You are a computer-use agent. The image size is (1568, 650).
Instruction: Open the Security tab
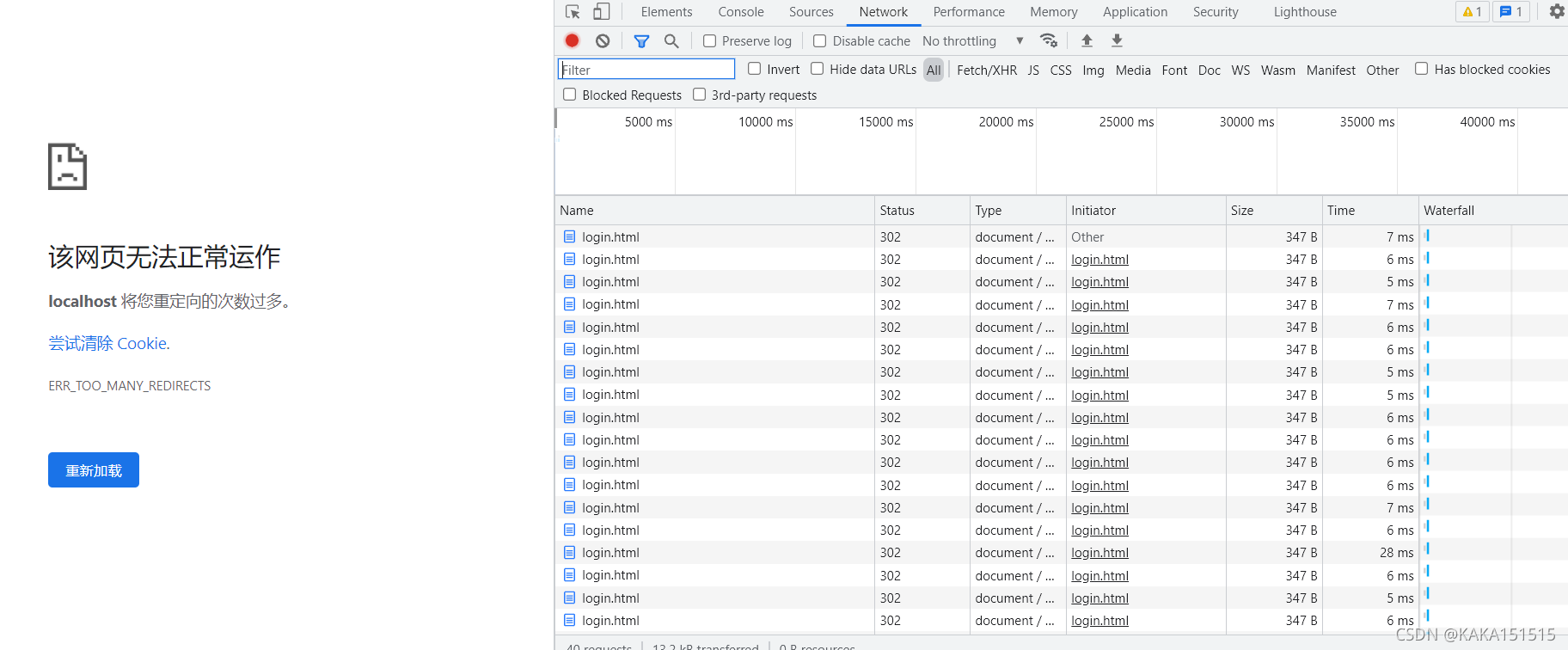click(x=1216, y=12)
